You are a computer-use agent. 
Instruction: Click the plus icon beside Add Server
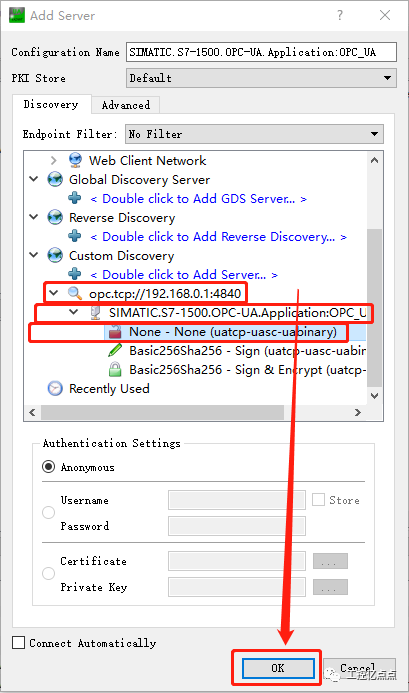coord(75,274)
